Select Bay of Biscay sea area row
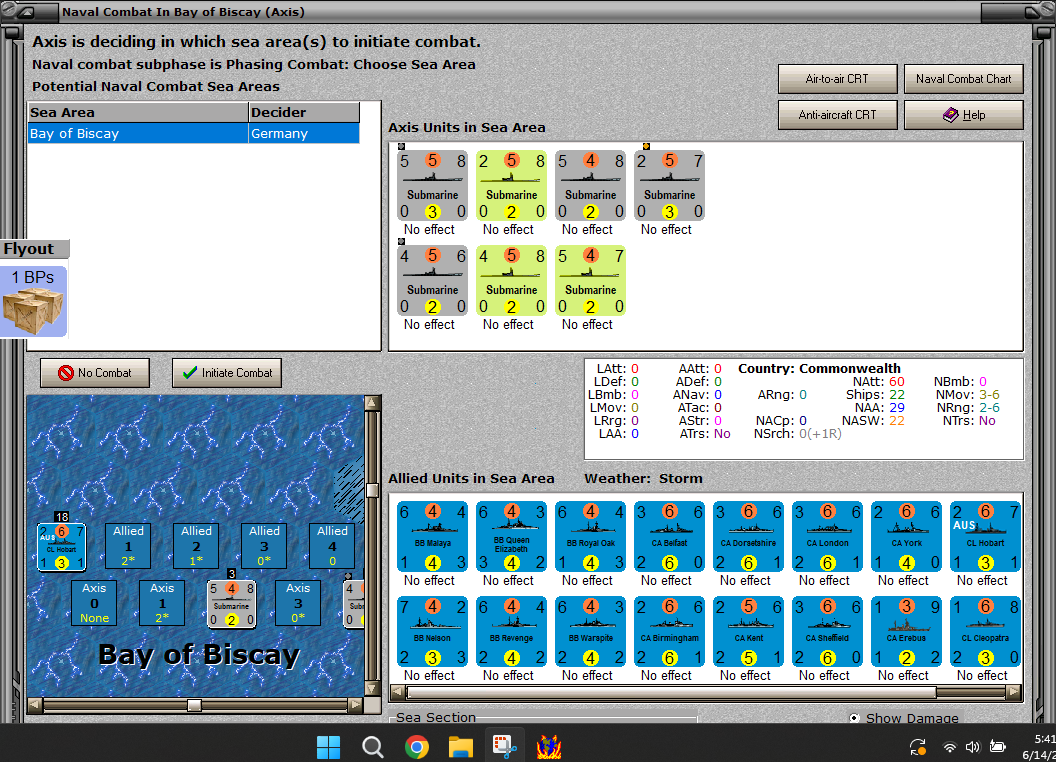1056x762 pixels. (x=194, y=133)
